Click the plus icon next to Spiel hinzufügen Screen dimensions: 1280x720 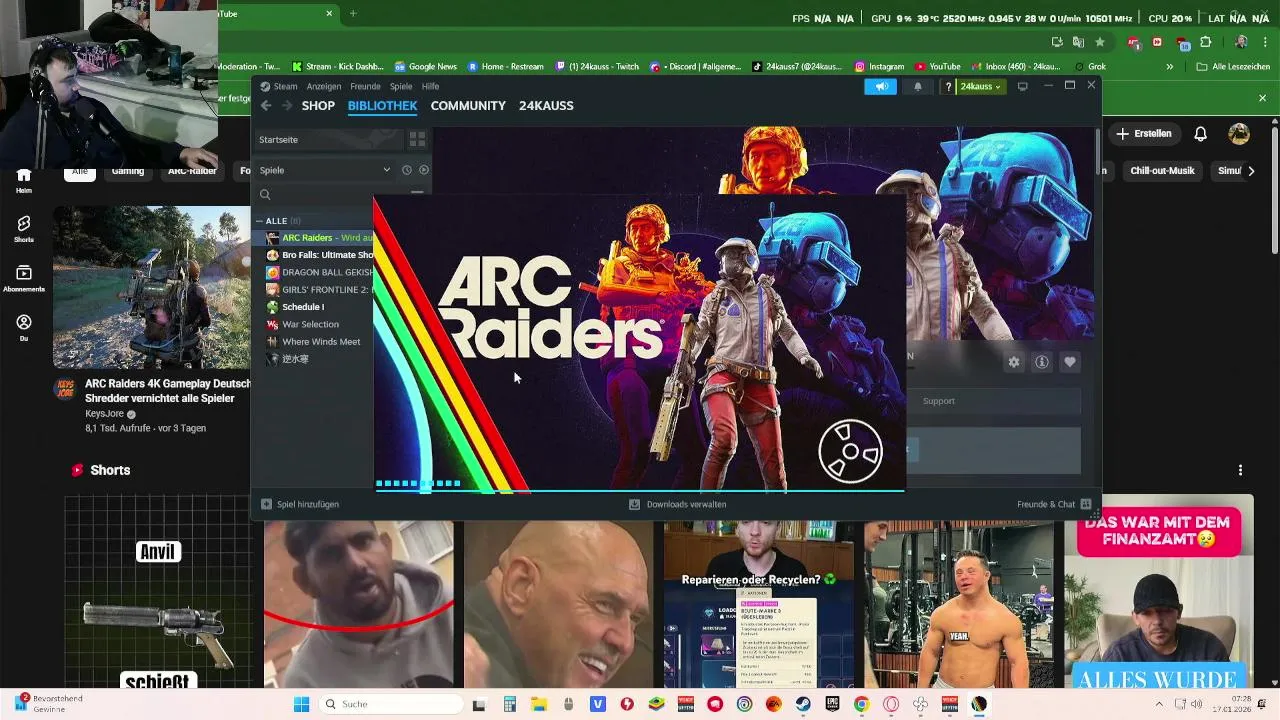click(x=266, y=504)
